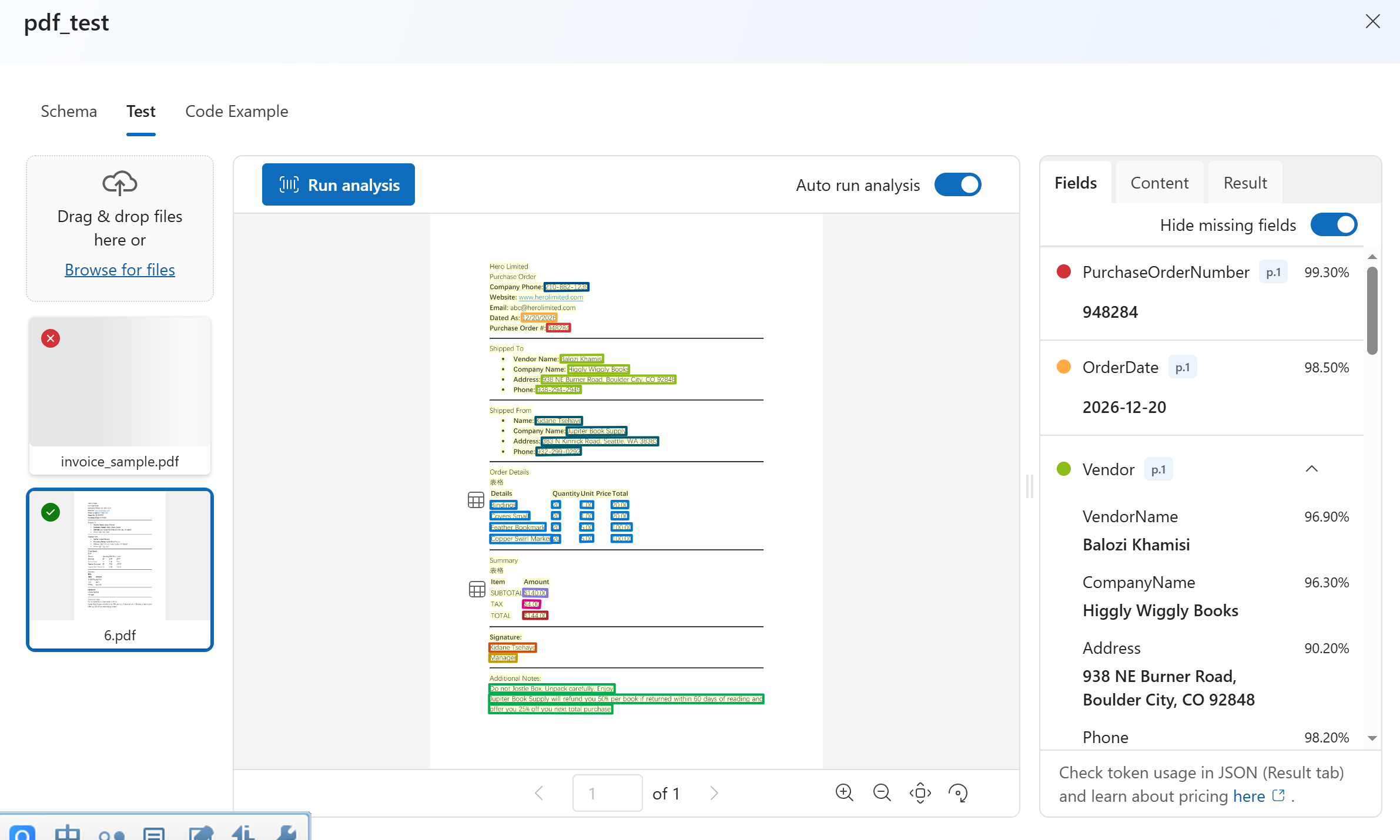This screenshot has height=840, width=1400.
Task: Switch to the Result tab
Action: pos(1244,183)
